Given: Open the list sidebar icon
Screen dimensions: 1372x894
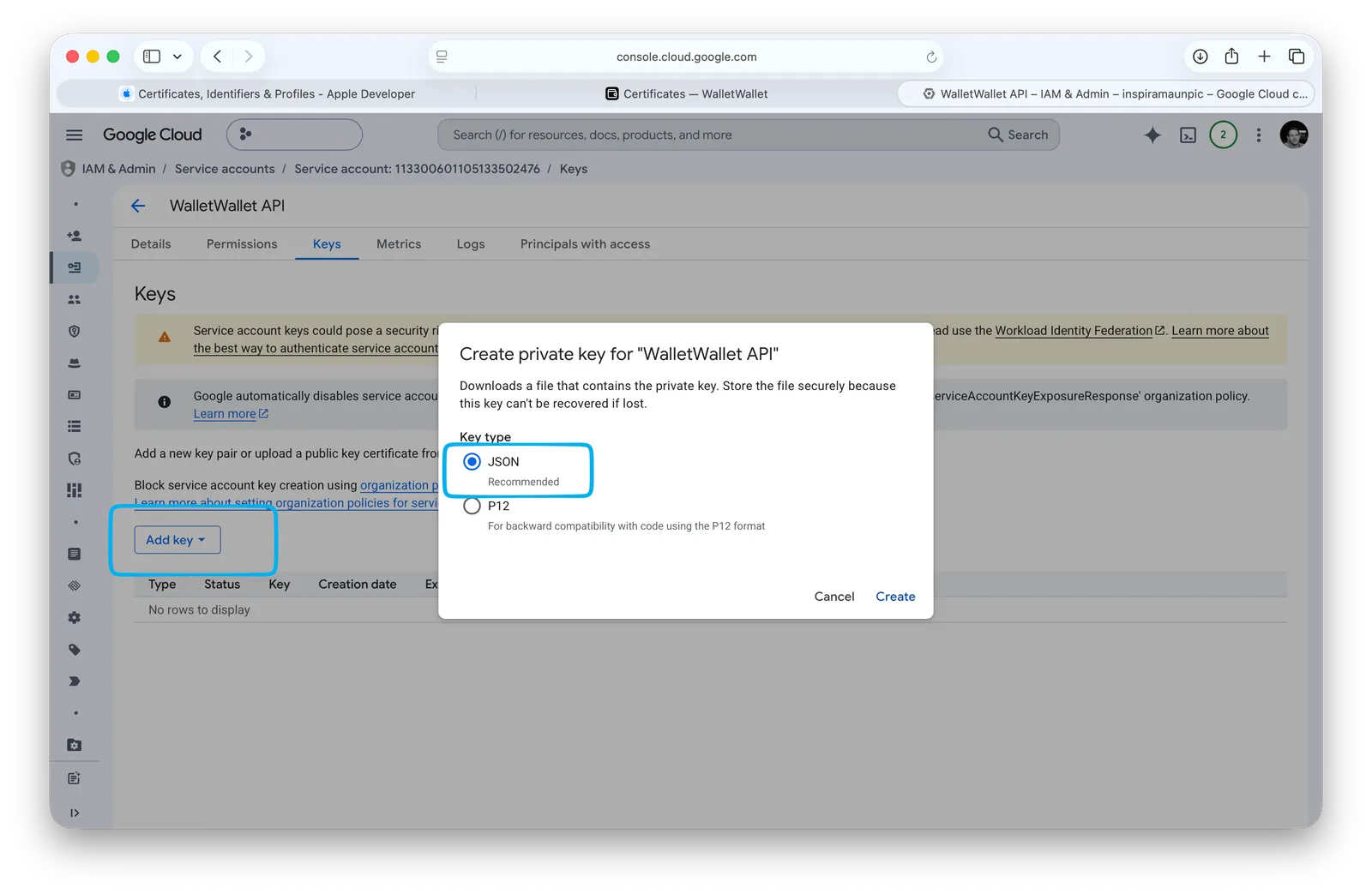Looking at the screenshot, I should coord(75,426).
